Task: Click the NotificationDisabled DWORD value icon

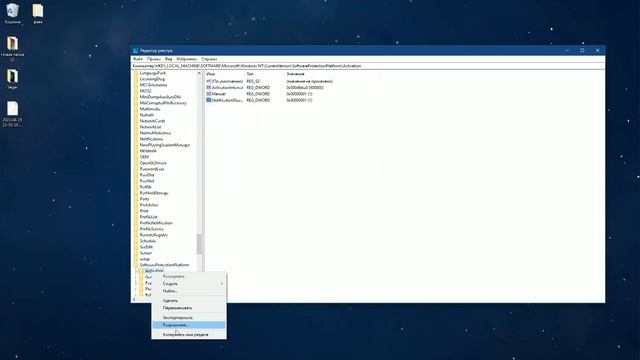Action: click(209, 100)
